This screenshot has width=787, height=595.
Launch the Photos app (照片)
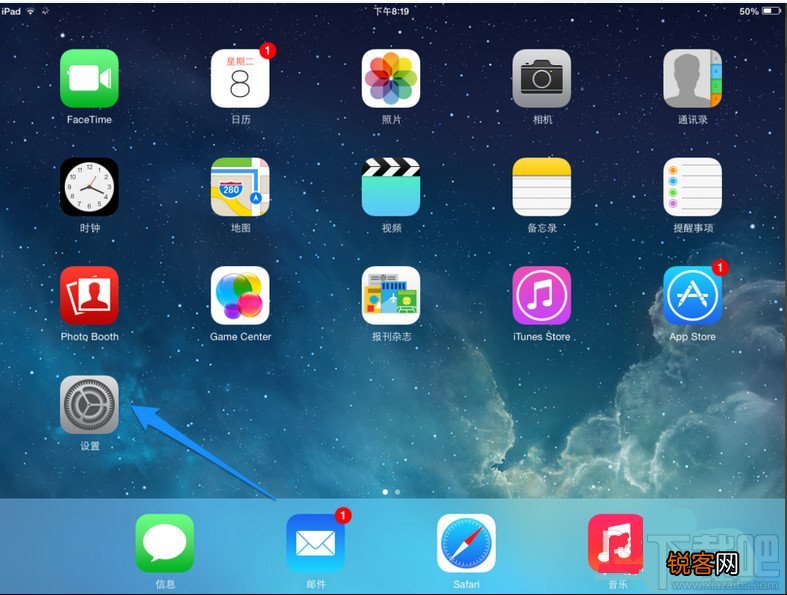390,78
